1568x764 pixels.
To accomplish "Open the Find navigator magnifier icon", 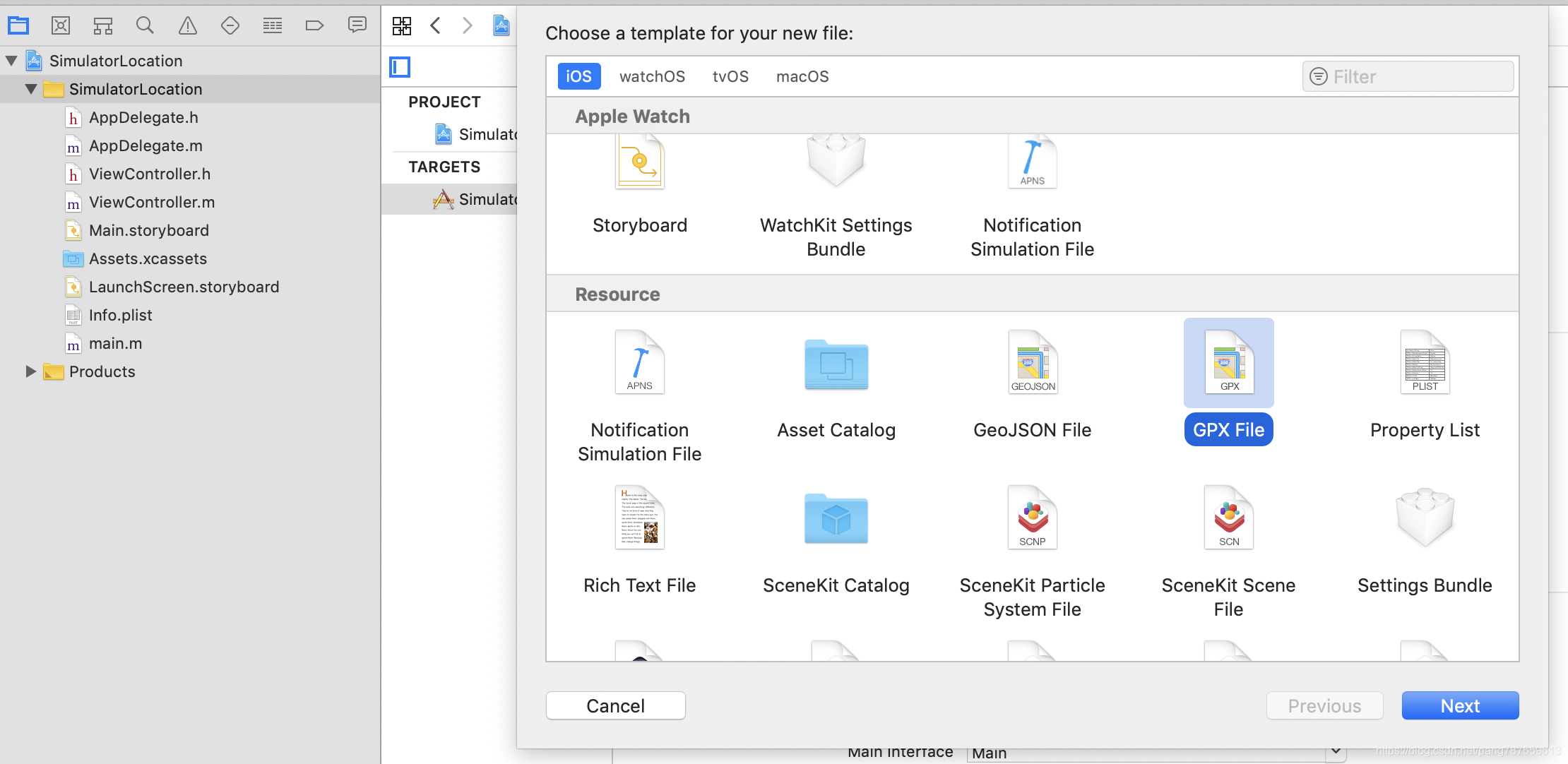I will (145, 26).
